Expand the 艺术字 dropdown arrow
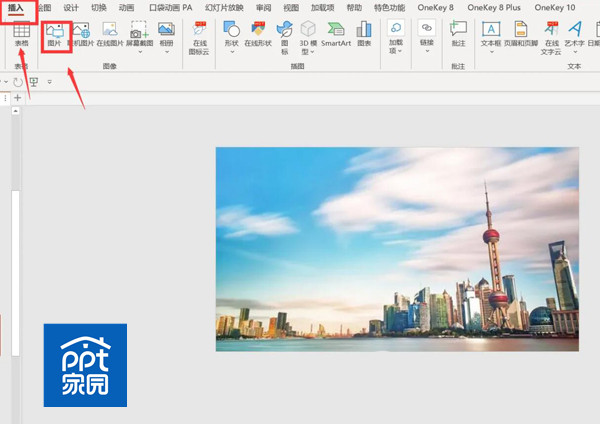This screenshot has height=424, width=600. (x=575, y=52)
